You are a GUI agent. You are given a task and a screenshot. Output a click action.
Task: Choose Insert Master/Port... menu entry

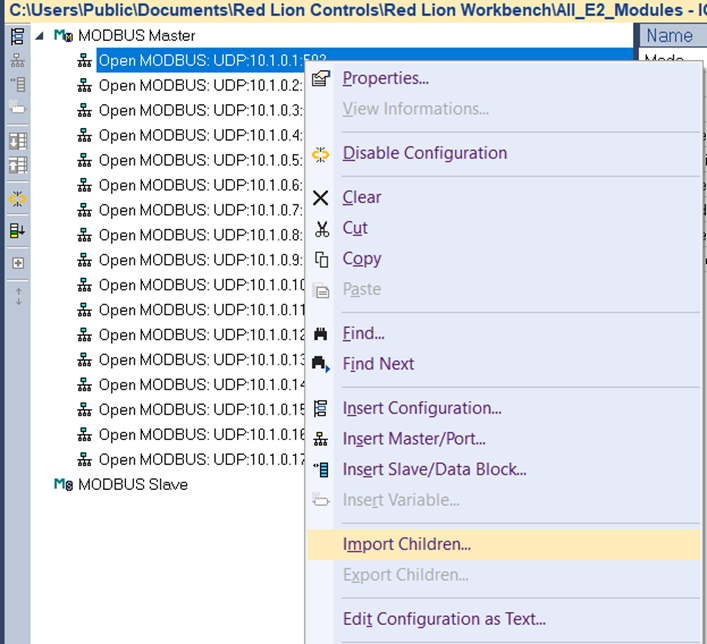[x=504, y=439]
